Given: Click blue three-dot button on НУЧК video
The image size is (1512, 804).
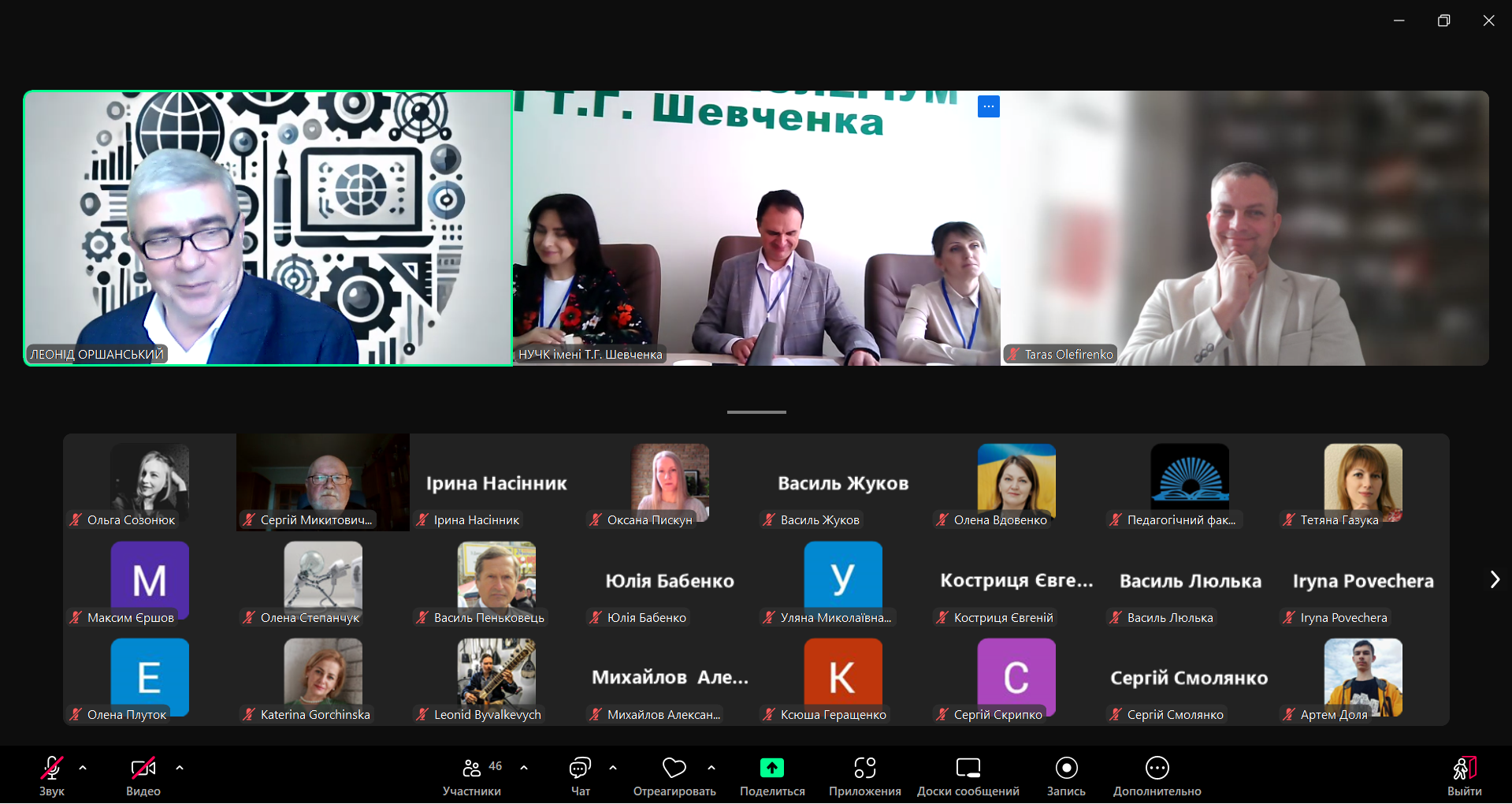Looking at the screenshot, I should pos(988,106).
